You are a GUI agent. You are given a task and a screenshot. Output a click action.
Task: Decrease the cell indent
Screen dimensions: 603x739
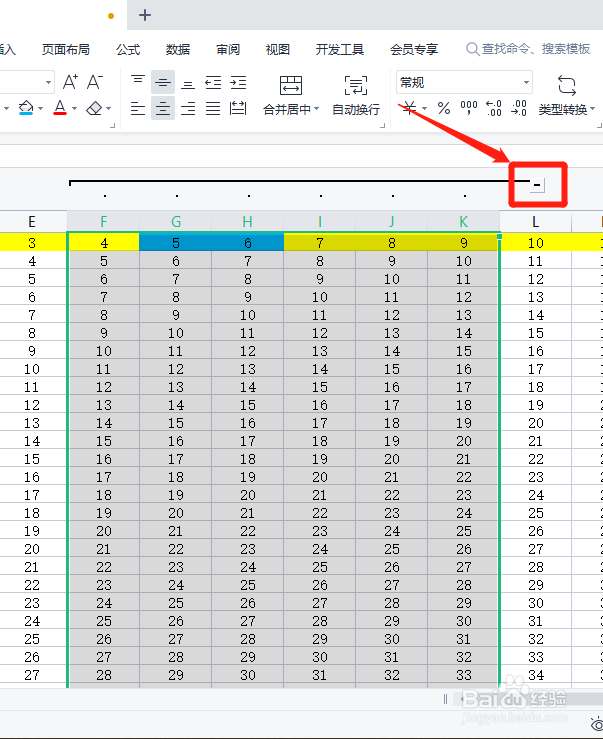(x=213, y=83)
